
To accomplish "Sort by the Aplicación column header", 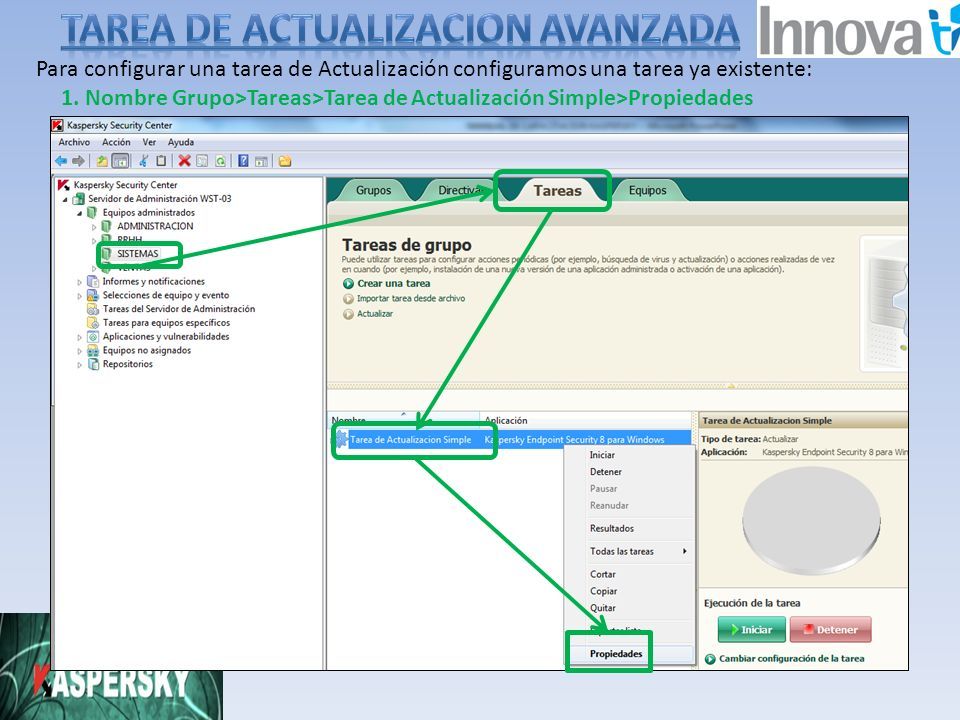I will coord(586,420).
